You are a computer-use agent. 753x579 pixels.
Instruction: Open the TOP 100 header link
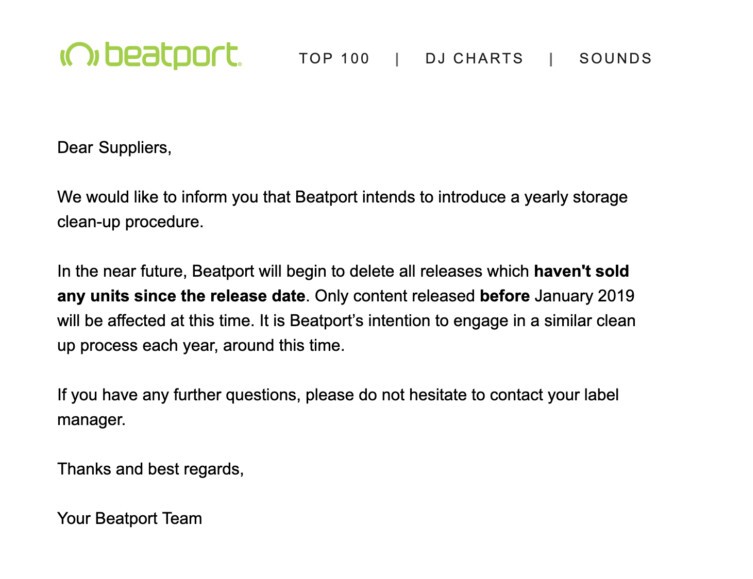(x=334, y=59)
